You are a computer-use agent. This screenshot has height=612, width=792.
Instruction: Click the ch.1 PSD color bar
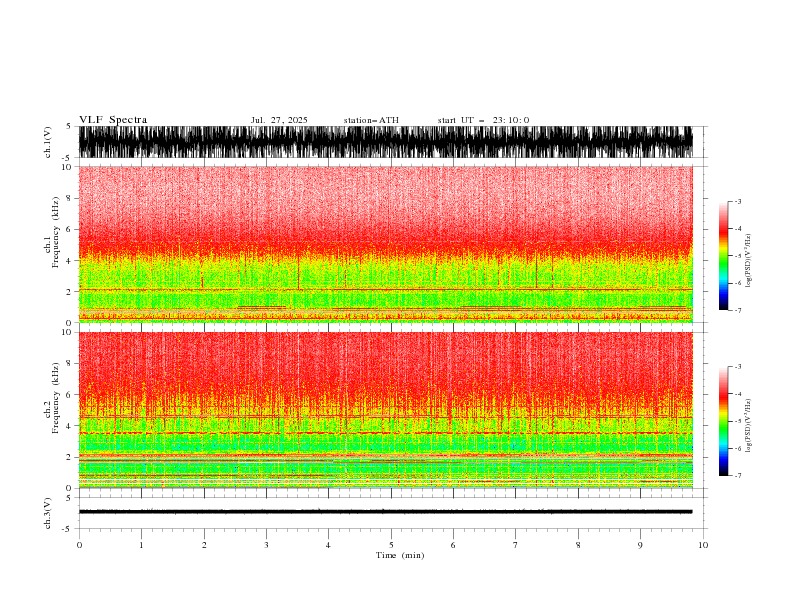pyautogui.click(x=723, y=256)
